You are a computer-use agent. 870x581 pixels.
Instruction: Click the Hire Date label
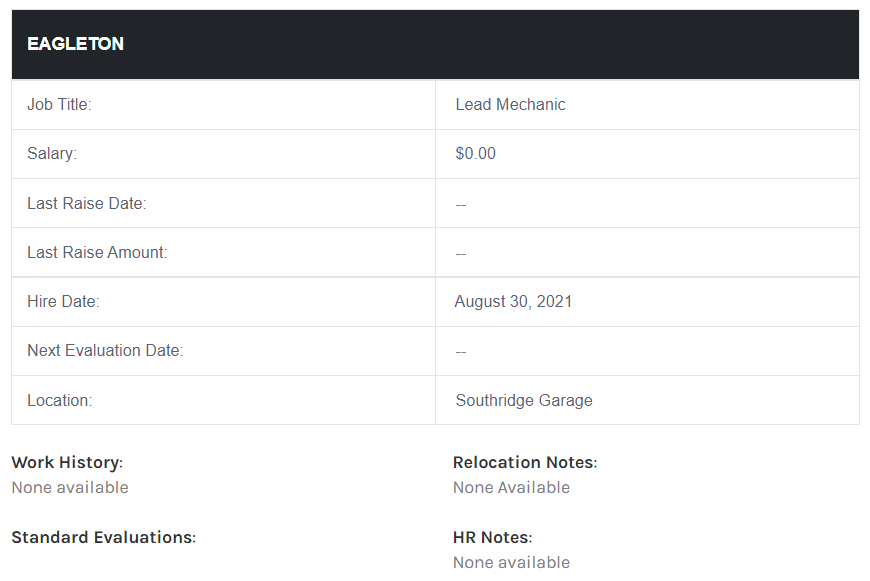63,301
